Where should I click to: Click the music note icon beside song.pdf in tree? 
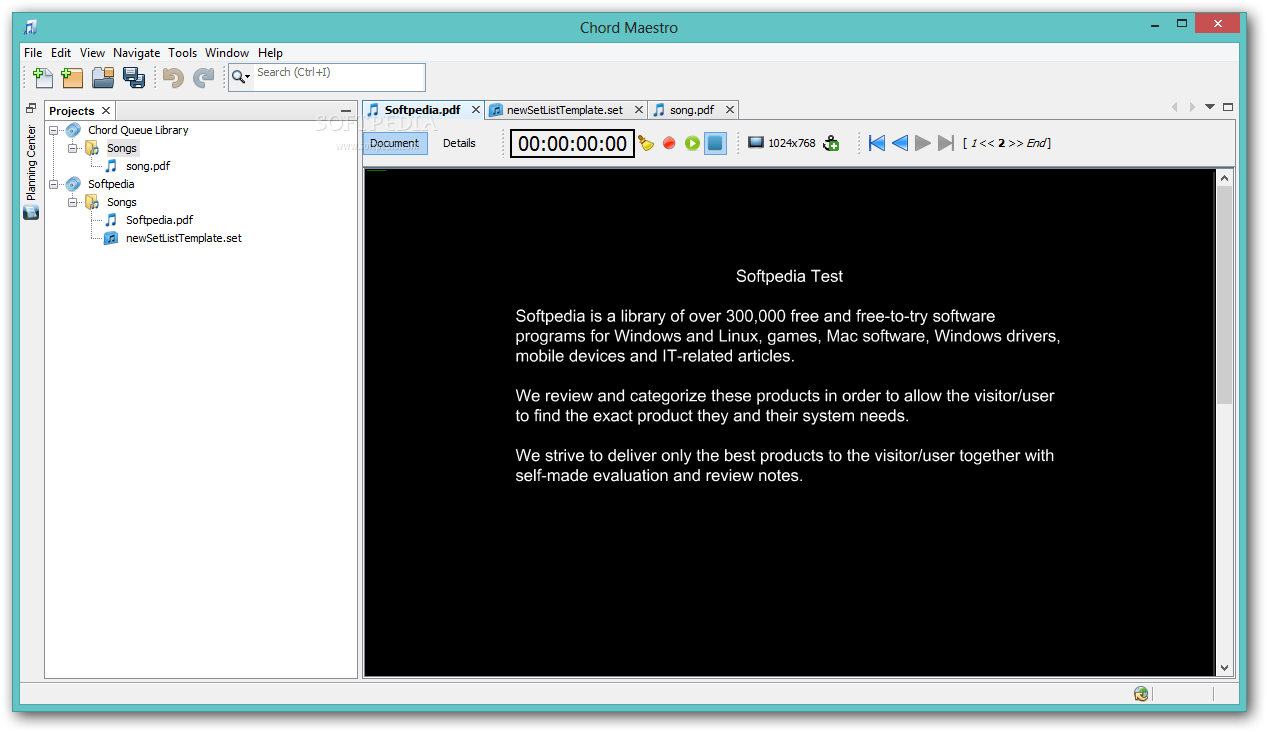click(111, 166)
